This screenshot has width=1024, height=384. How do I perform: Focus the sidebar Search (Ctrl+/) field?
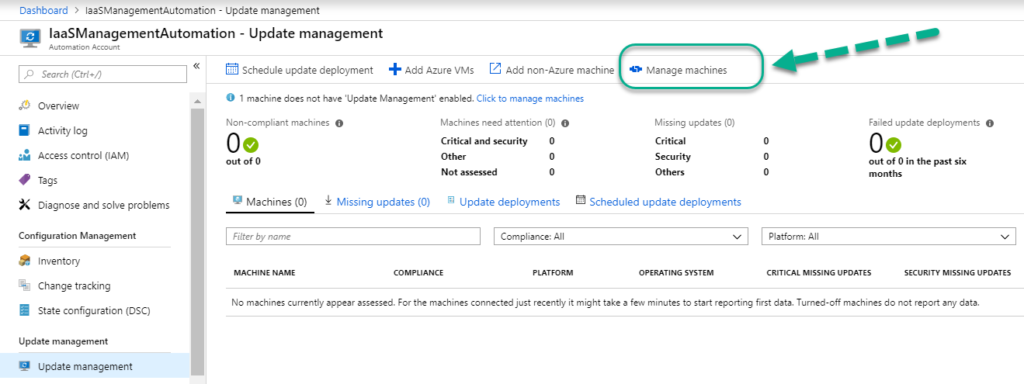[x=103, y=74]
